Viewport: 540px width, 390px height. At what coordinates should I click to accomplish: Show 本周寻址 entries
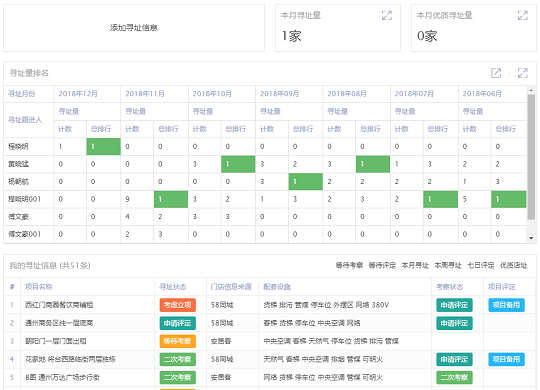448,265
